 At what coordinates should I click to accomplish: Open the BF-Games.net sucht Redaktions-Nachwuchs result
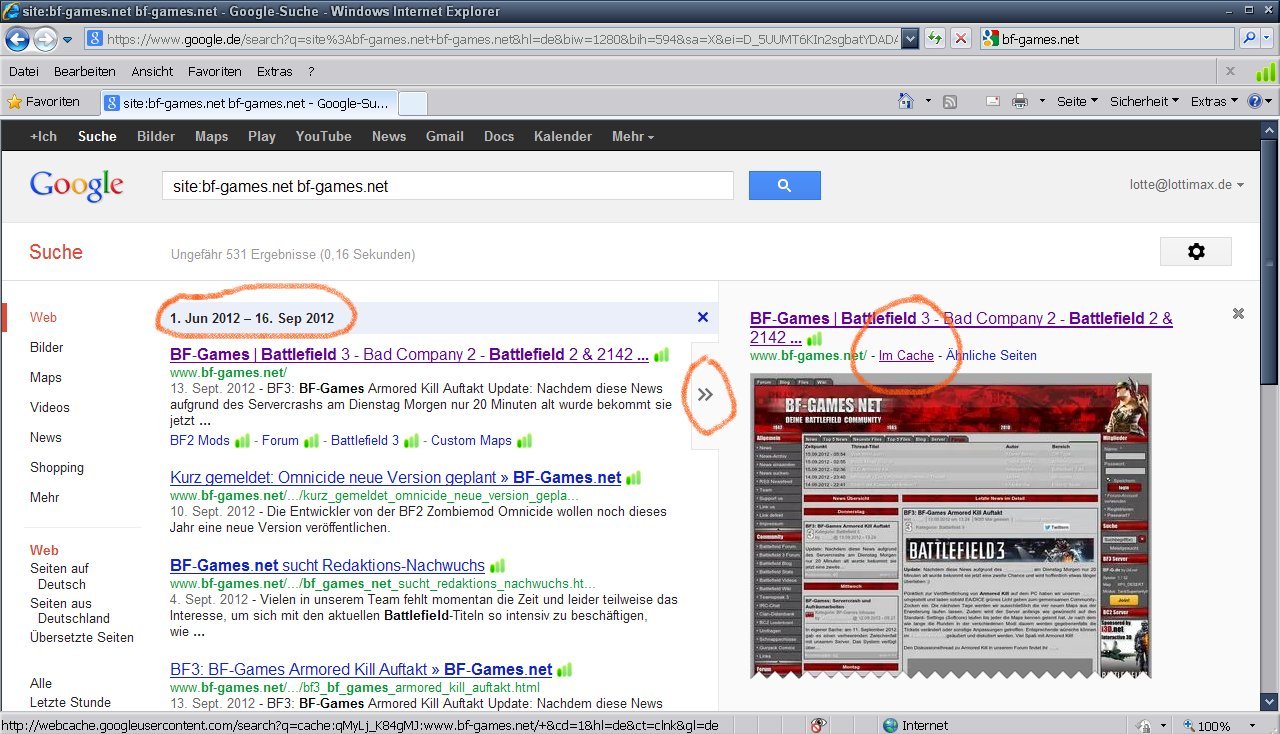[x=327, y=565]
